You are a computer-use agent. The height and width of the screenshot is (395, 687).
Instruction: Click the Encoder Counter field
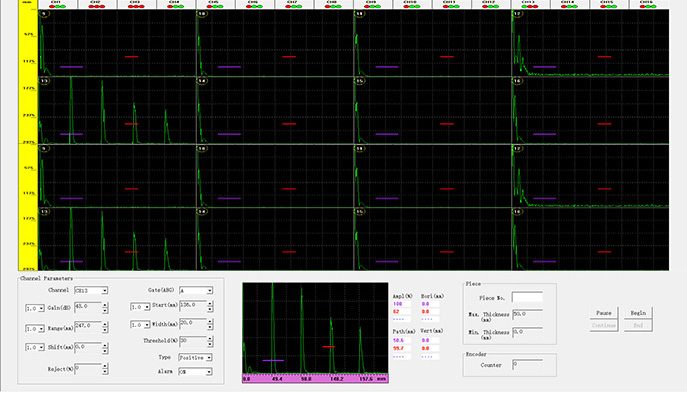click(x=527, y=365)
